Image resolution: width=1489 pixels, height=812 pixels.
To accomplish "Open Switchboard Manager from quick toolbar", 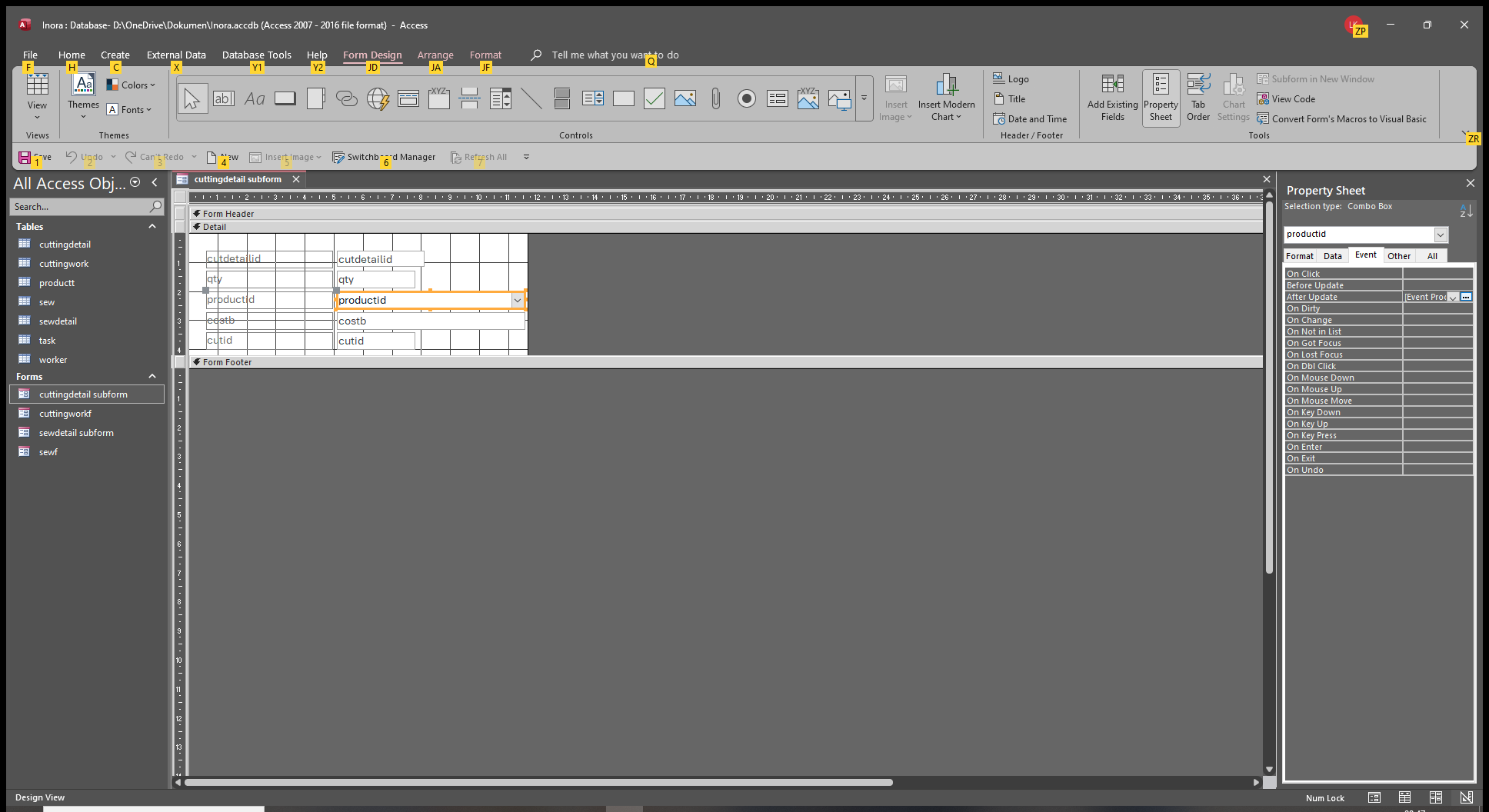I will (384, 157).
